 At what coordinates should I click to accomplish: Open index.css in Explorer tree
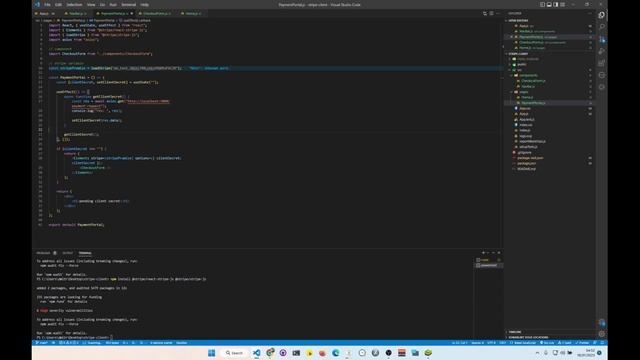[525, 125]
